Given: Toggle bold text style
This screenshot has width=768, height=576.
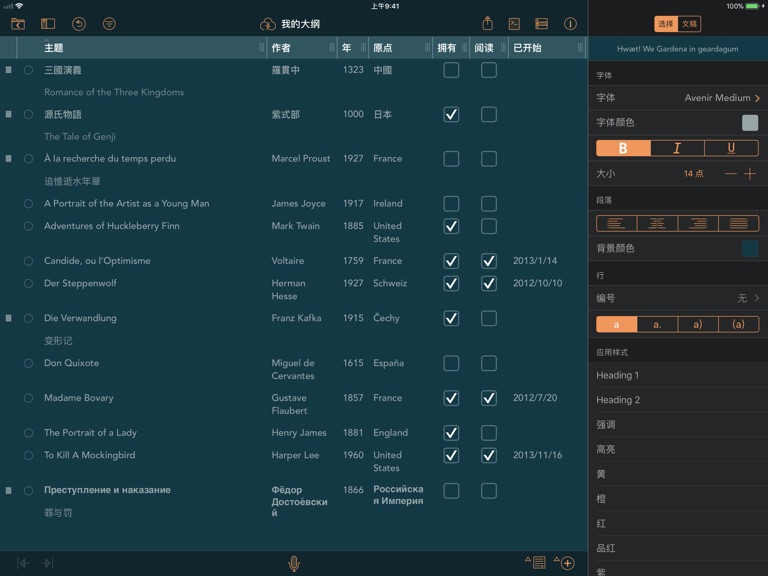Looking at the screenshot, I should (624, 148).
